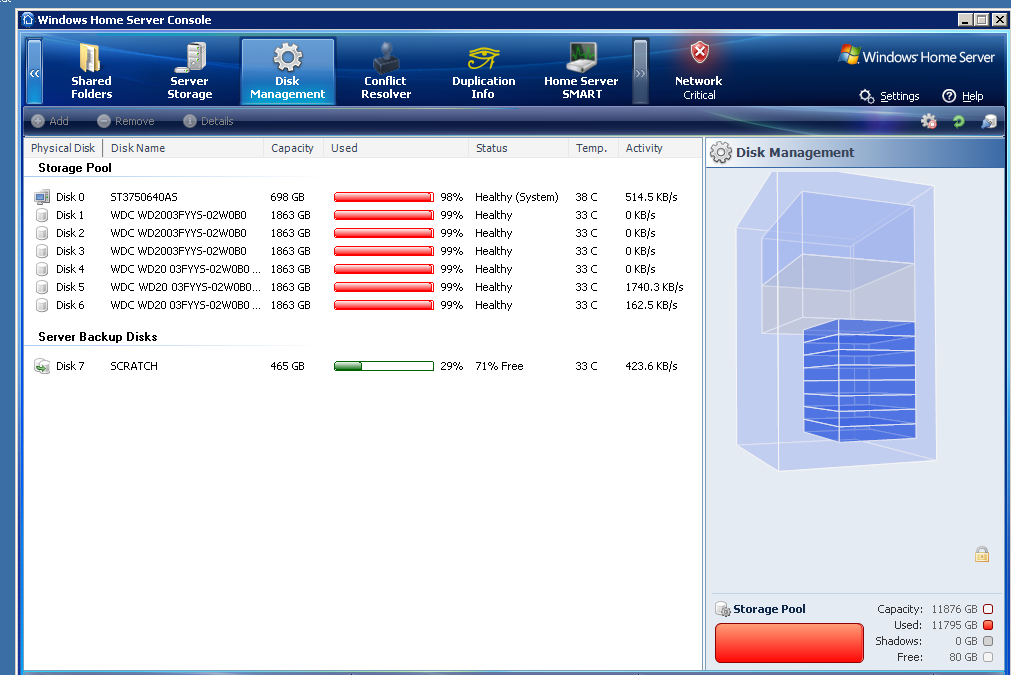Click the Disk 3 drive icon
The width and height of the screenshot is (1011, 675).
[42, 251]
